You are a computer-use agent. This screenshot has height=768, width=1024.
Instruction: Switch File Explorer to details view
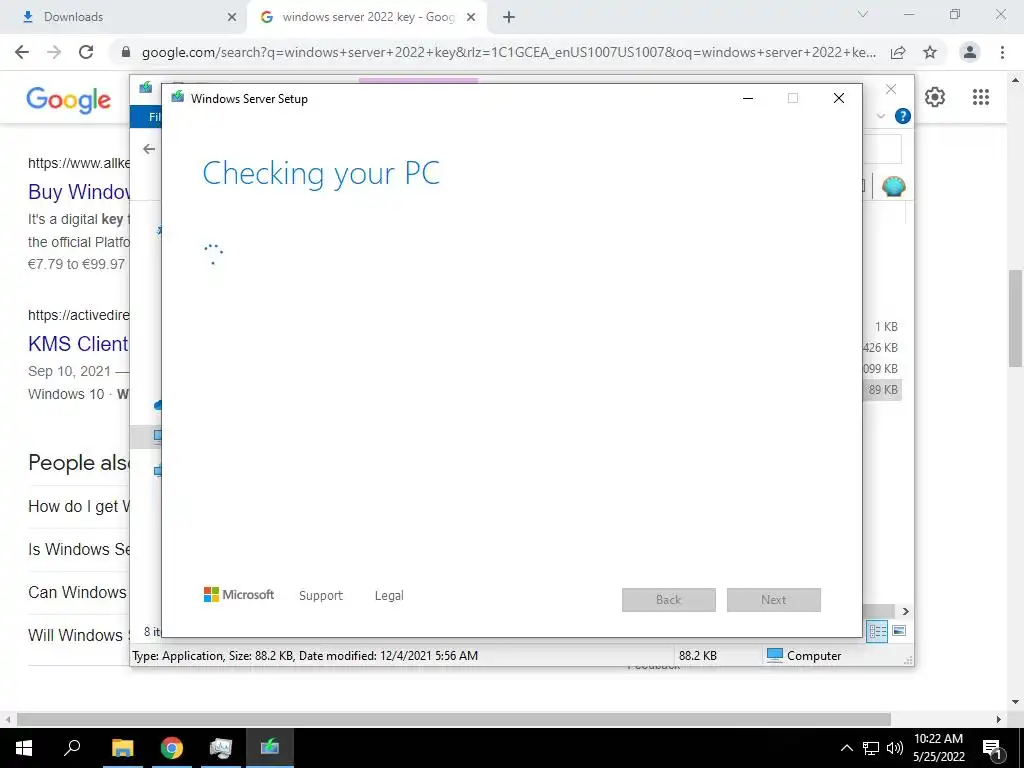877,631
